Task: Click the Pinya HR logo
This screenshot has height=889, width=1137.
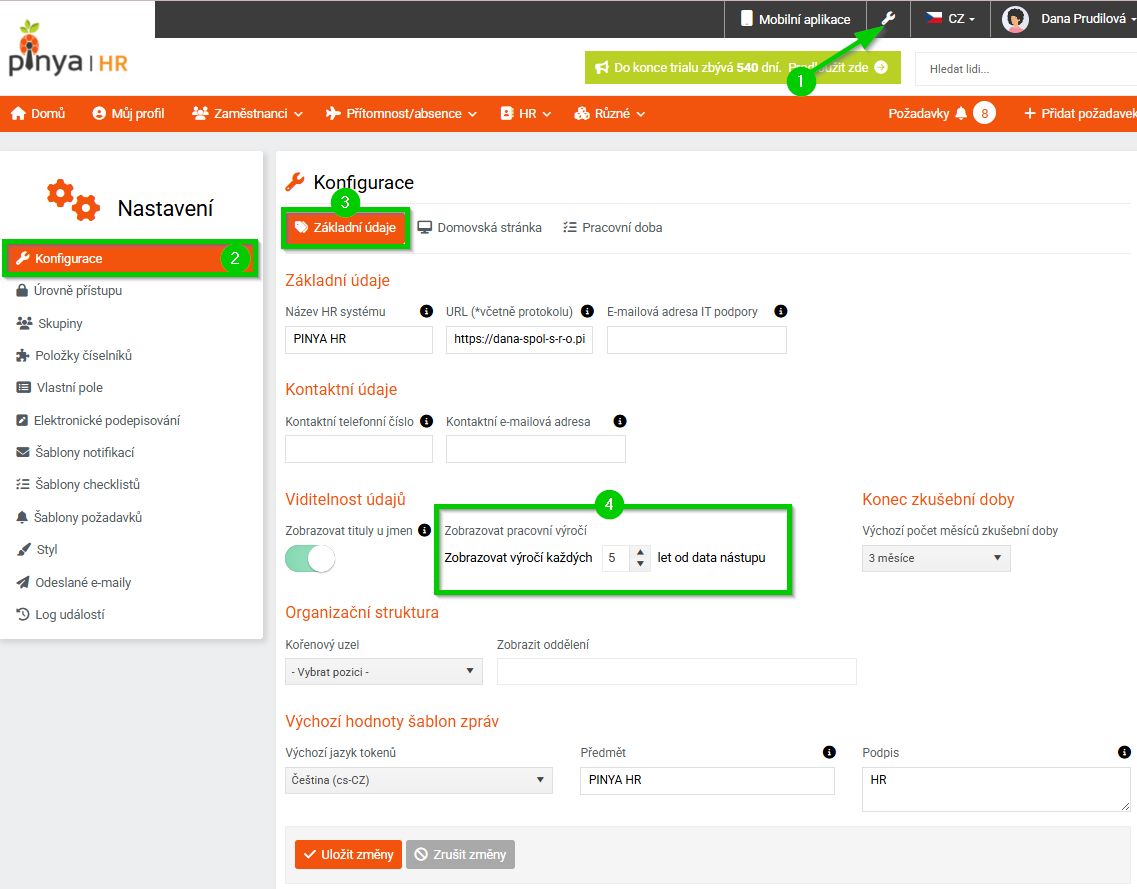Action: tap(68, 49)
